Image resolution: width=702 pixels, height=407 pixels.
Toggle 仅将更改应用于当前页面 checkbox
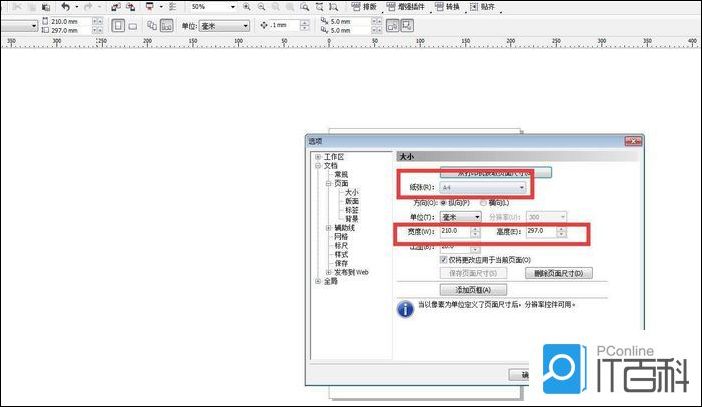pyautogui.click(x=444, y=260)
